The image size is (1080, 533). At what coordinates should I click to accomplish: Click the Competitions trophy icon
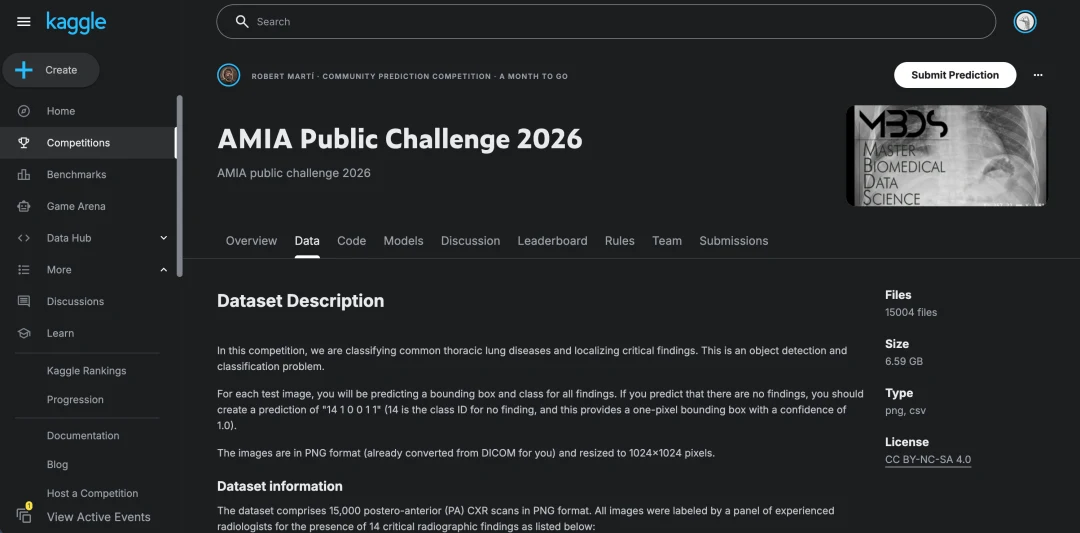[x=23, y=143]
